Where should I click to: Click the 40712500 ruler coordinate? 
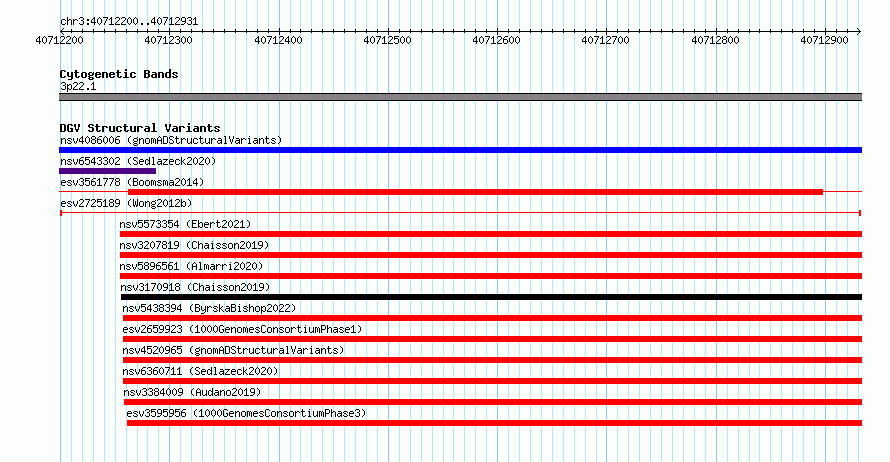click(387, 40)
